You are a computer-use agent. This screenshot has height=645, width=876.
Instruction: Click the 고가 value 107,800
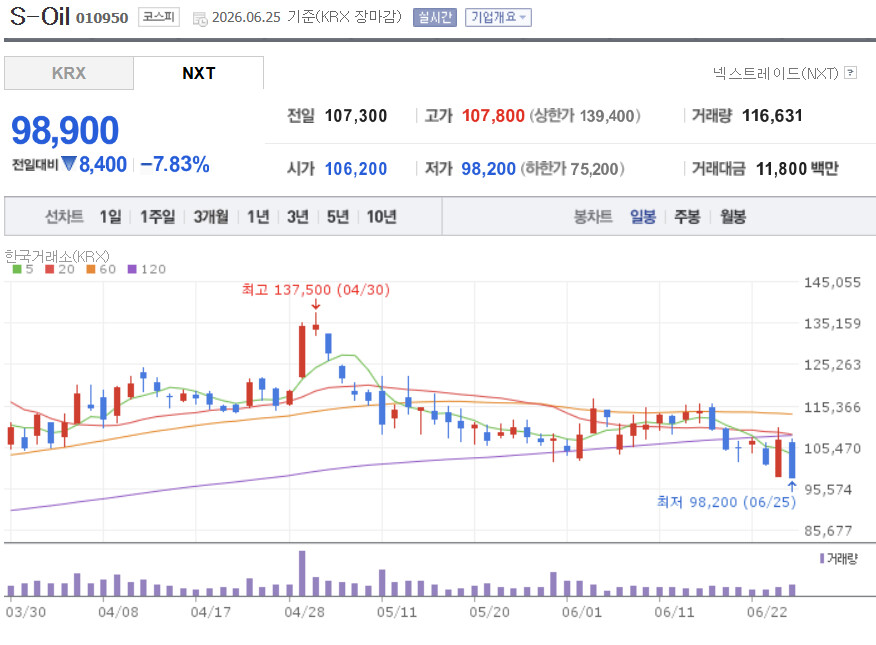coord(493,116)
